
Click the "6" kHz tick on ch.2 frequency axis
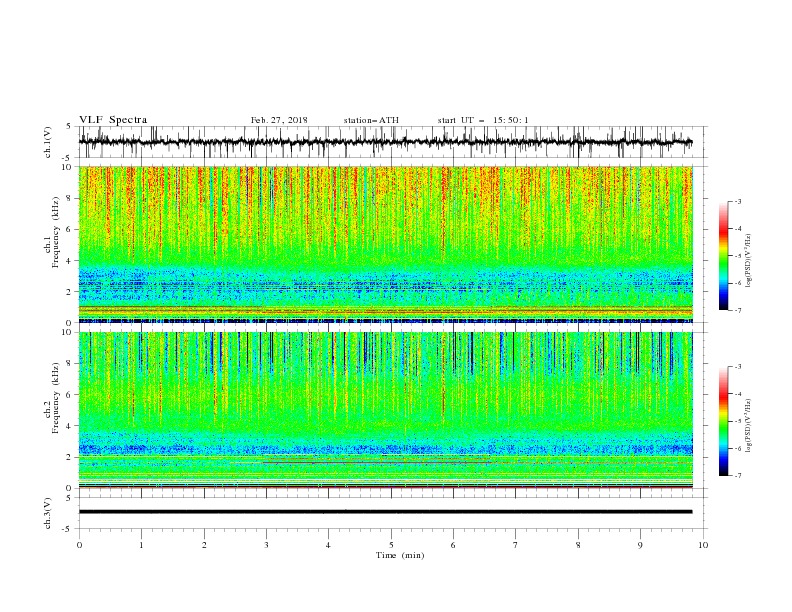(71, 395)
